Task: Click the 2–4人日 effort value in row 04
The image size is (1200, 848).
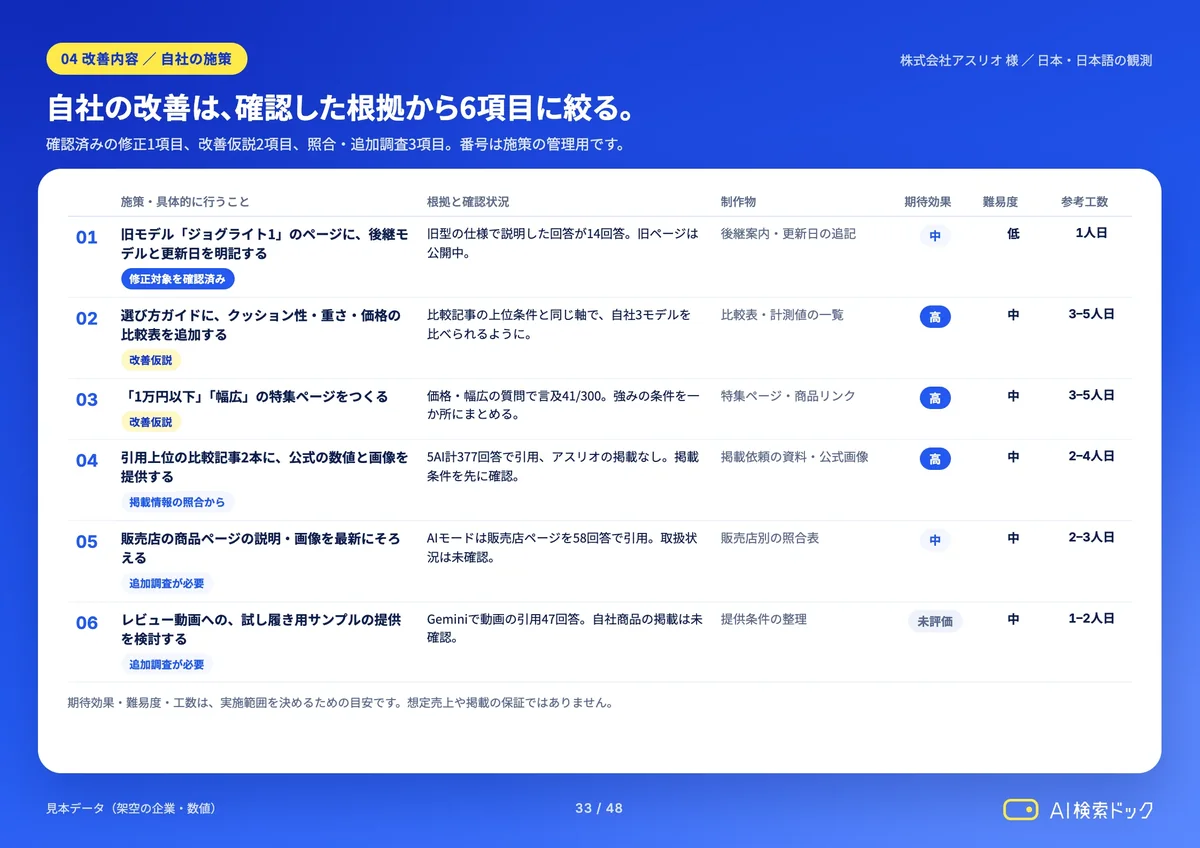Action: pyautogui.click(x=1091, y=456)
